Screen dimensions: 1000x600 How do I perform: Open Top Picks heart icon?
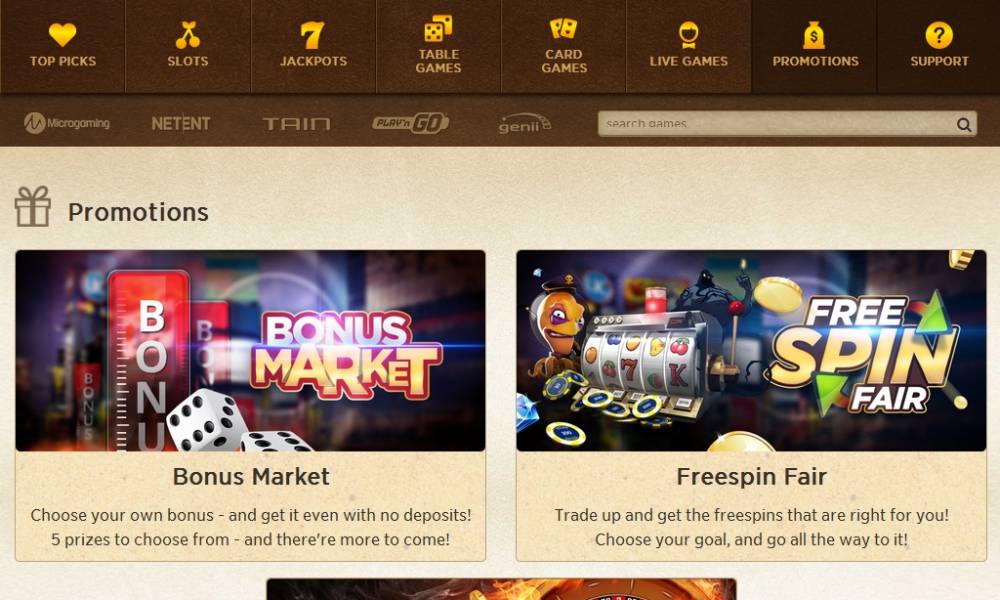62,34
